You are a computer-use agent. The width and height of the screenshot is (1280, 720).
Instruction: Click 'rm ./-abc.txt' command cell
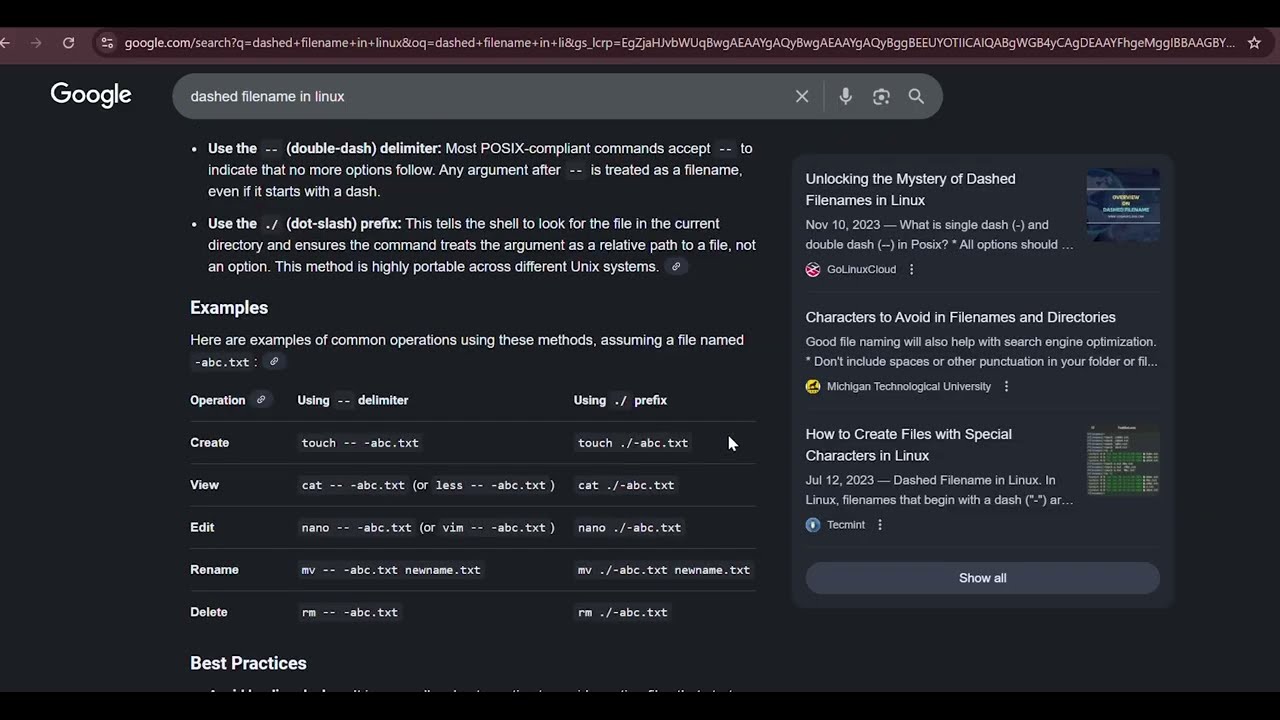(622, 612)
